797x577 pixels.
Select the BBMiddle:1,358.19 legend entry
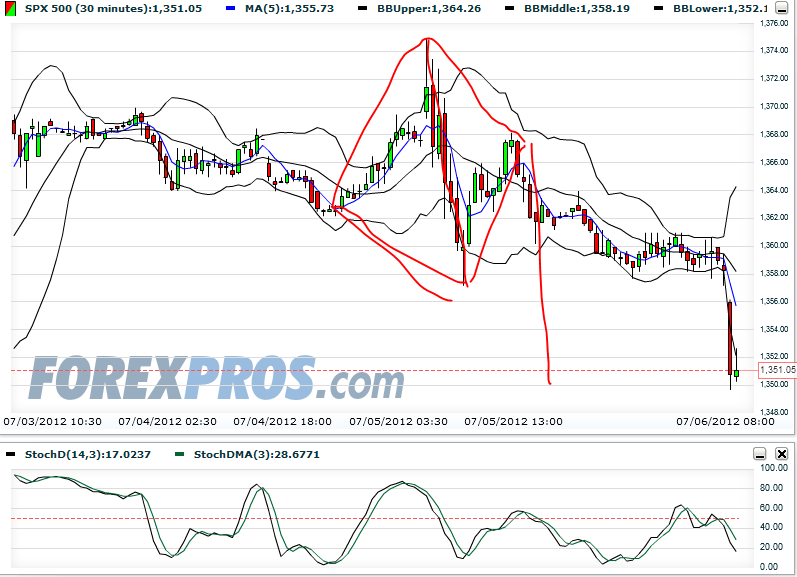[577, 9]
